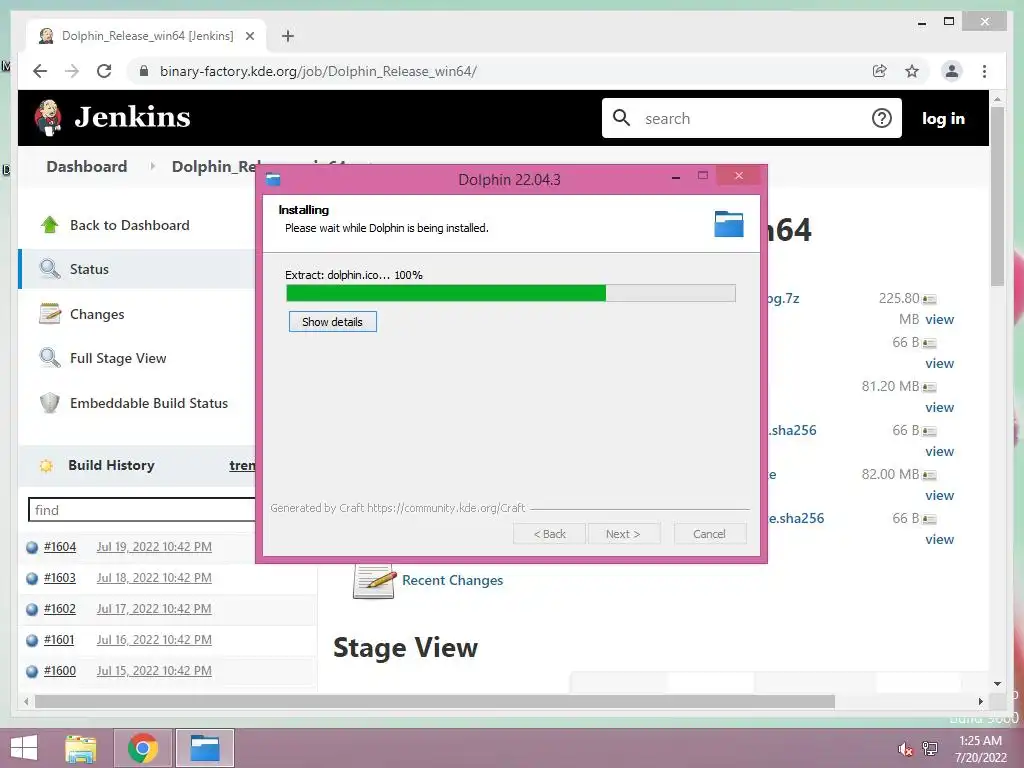Image resolution: width=1024 pixels, height=768 pixels.
Task: Click the Build History find input field
Action: click(x=142, y=510)
